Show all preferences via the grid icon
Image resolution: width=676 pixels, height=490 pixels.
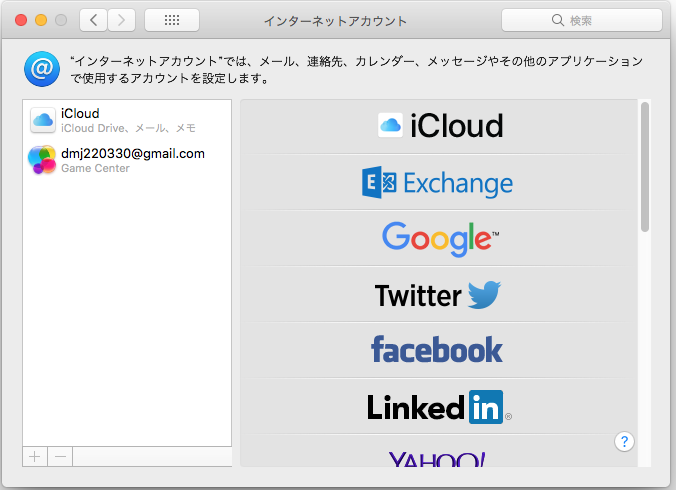pyautogui.click(x=172, y=20)
